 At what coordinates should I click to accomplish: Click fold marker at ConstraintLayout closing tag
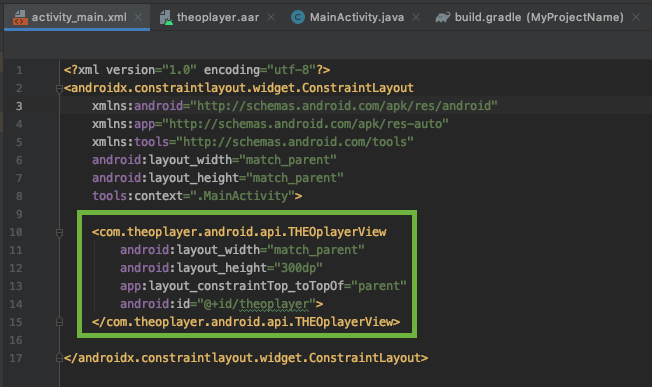(59, 358)
